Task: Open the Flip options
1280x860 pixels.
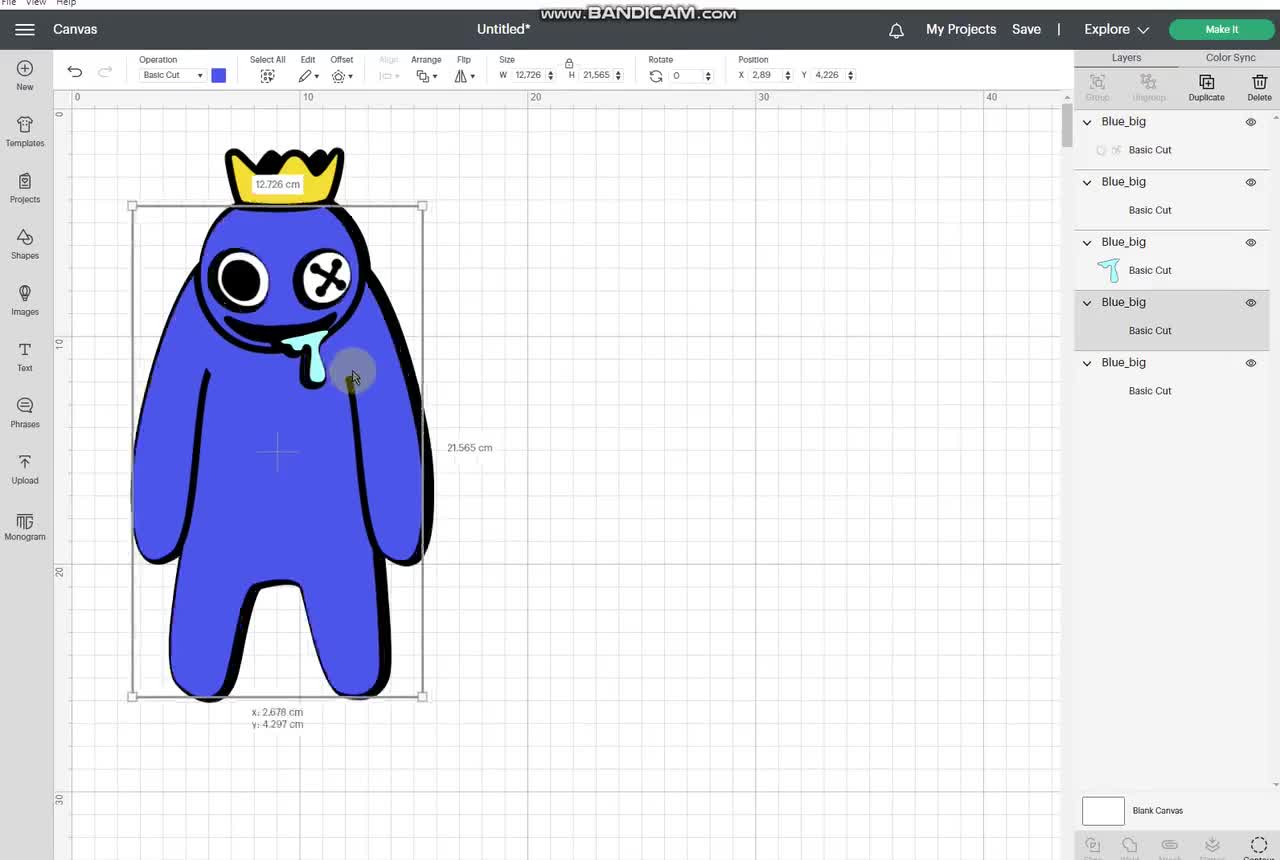Action: pyautogui.click(x=464, y=76)
